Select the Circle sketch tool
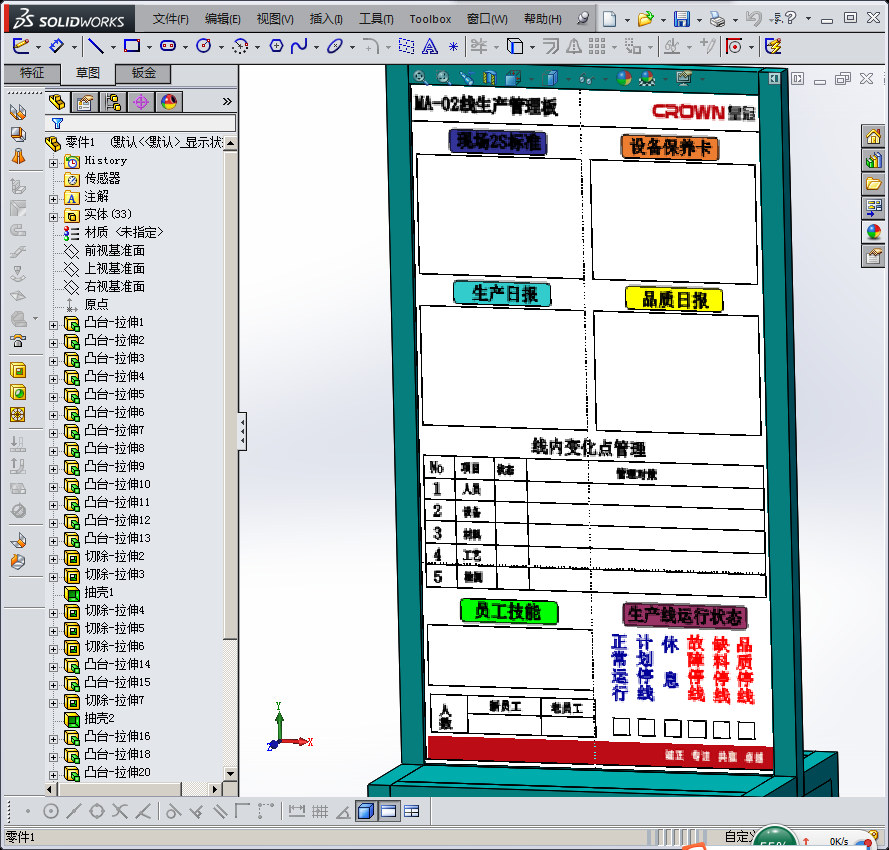 204,46
